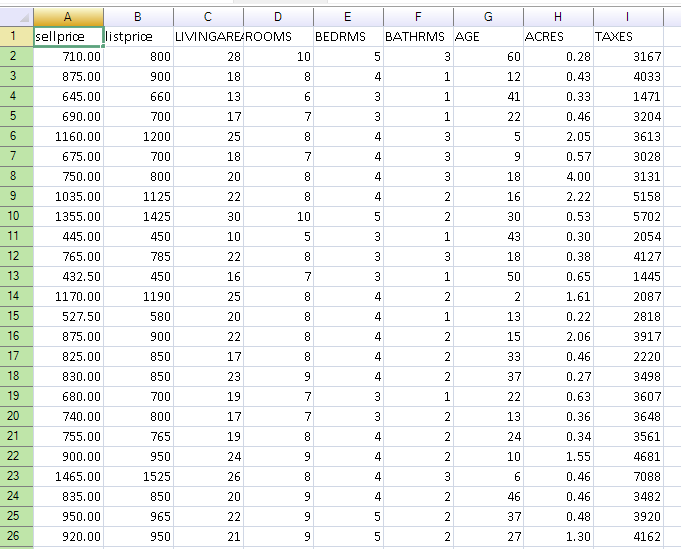
Task: Click the 'TAXES' header cell
Action: 628,36
